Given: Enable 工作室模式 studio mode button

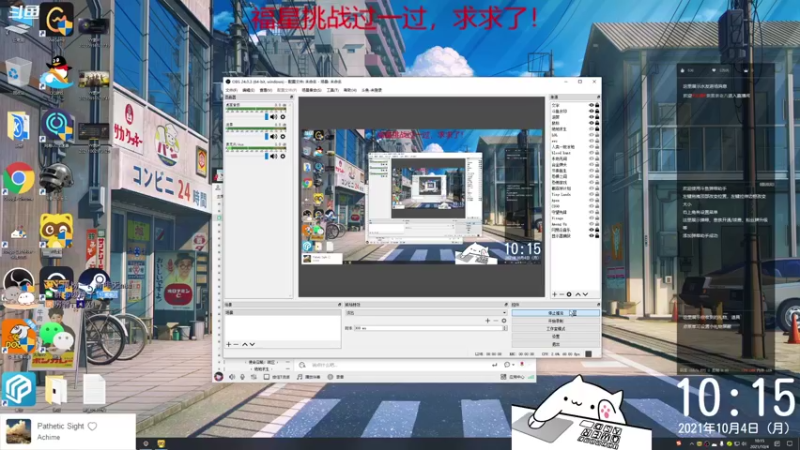Looking at the screenshot, I should (x=556, y=329).
